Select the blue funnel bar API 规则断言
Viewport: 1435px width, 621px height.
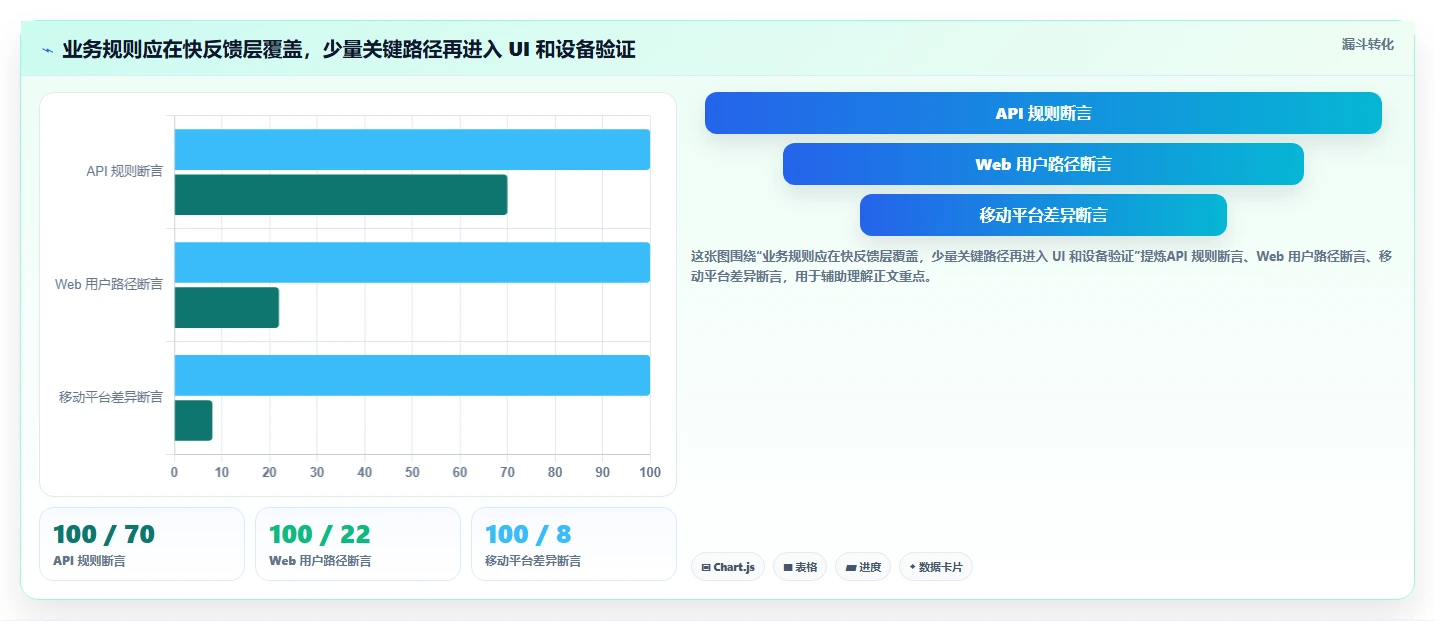point(1043,113)
